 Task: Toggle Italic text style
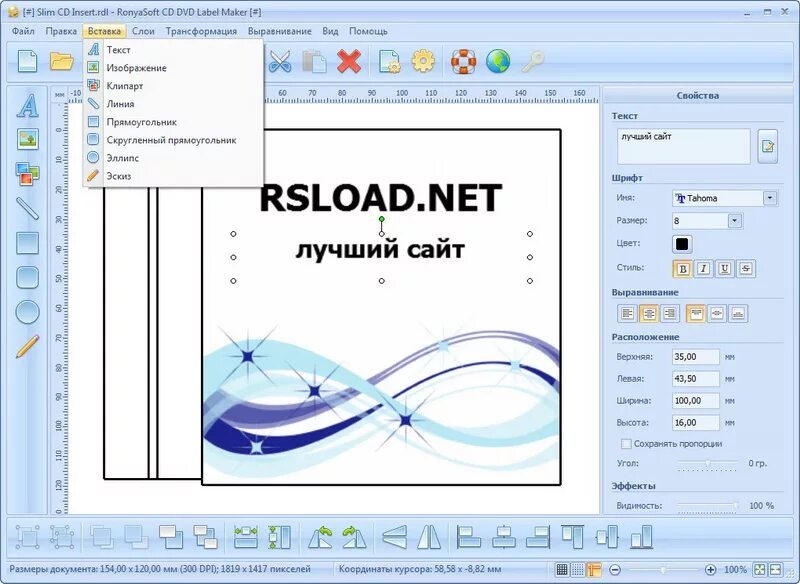pos(704,269)
